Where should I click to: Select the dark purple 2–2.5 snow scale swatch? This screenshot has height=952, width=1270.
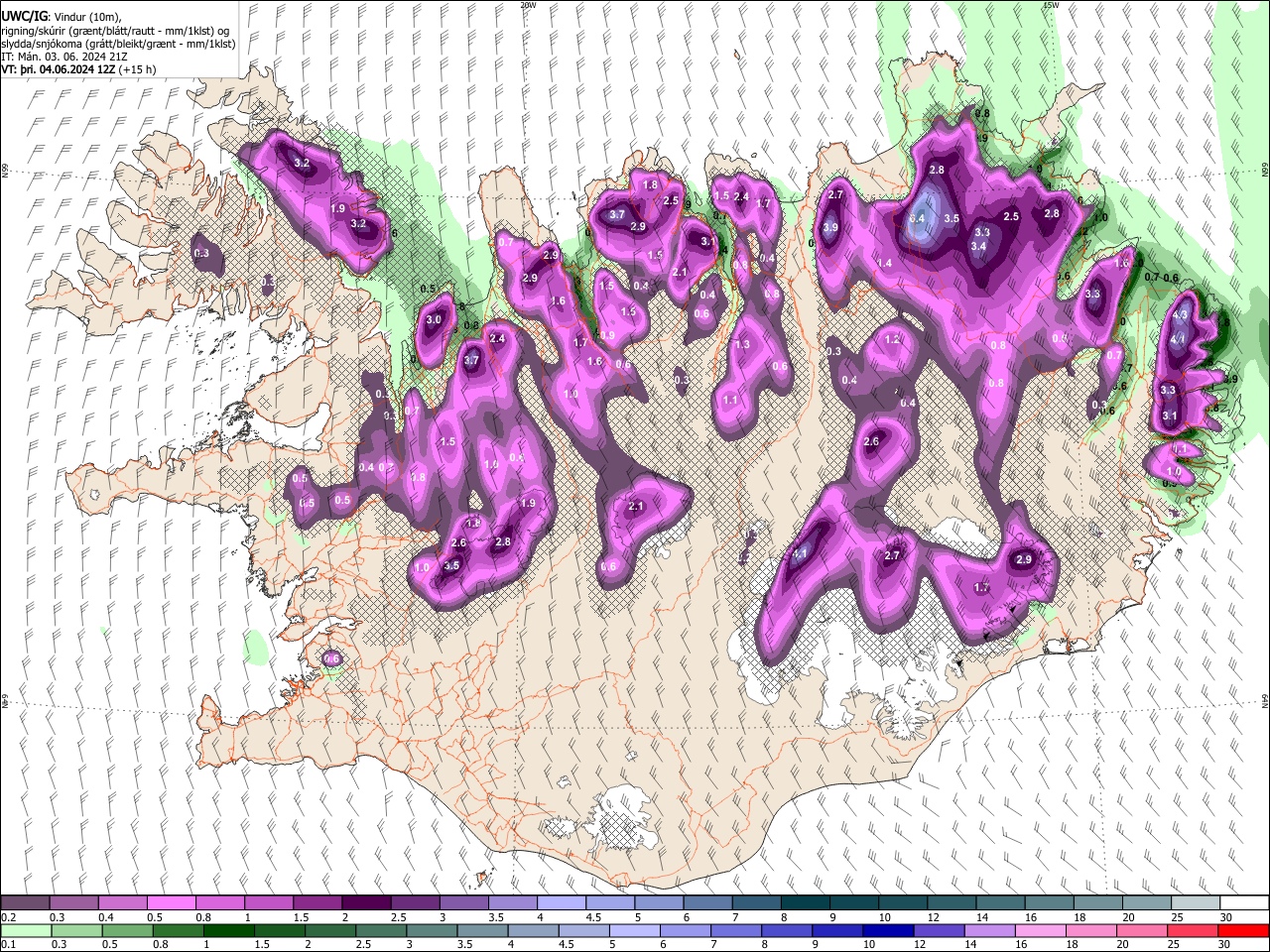pos(365,902)
